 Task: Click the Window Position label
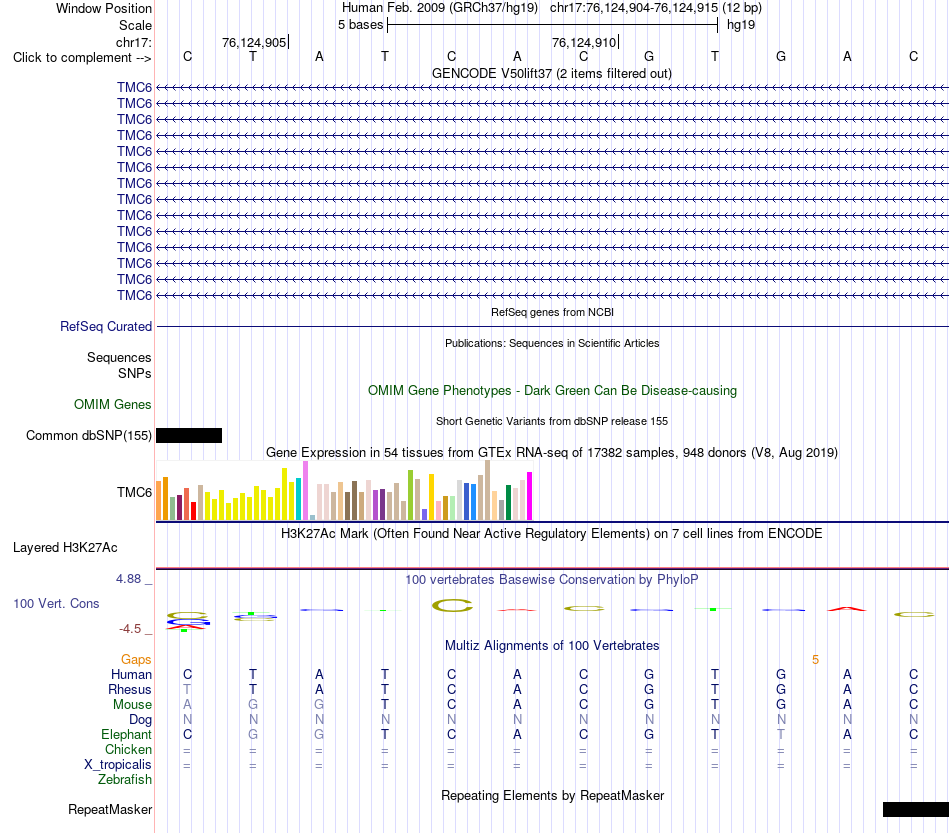coord(104,8)
